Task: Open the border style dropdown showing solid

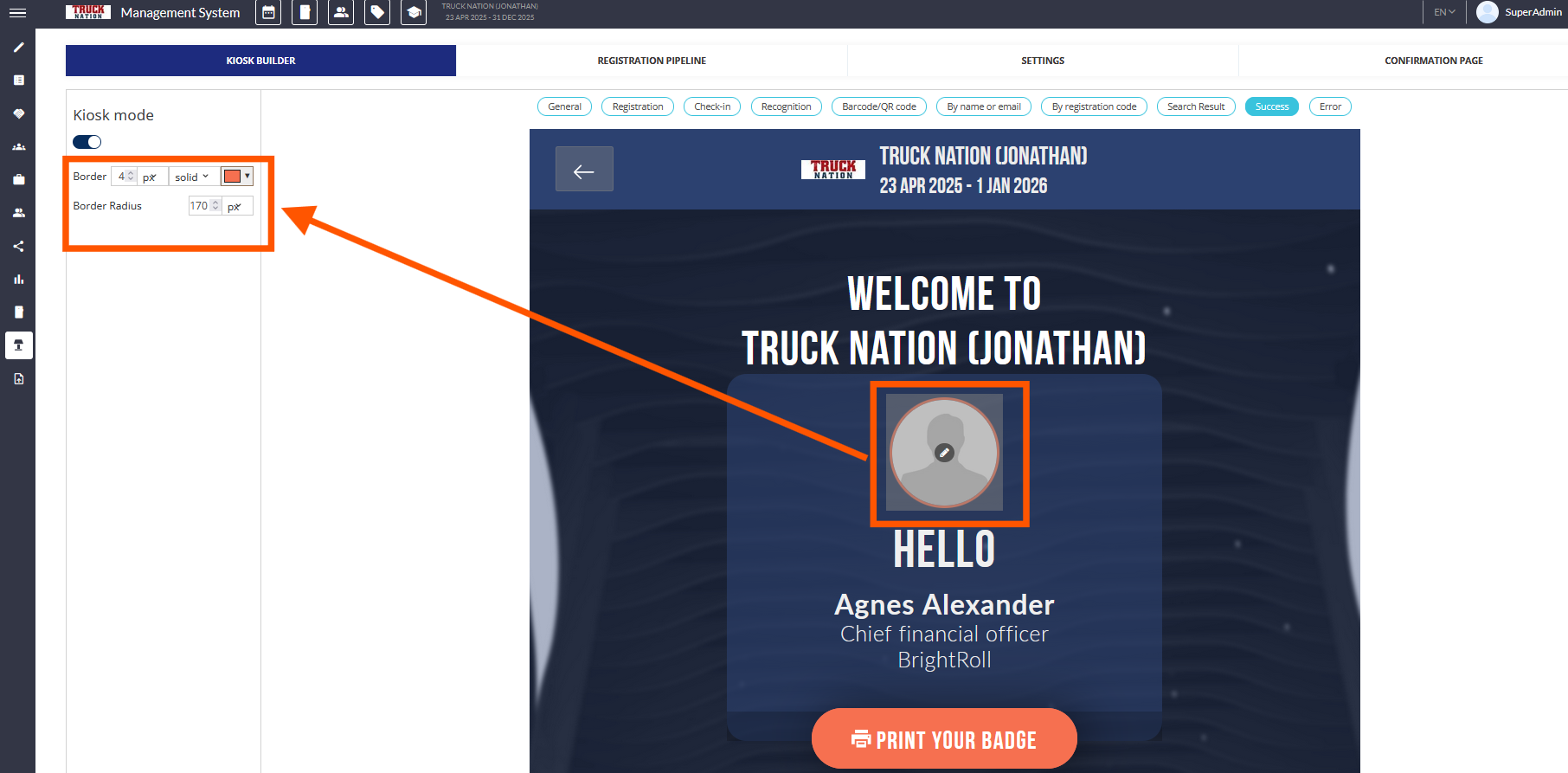Action: pos(192,177)
